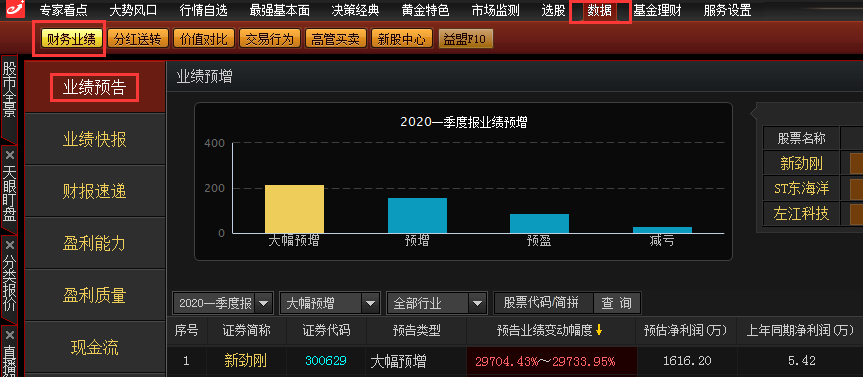Open the 2020一季度报 period dropdown
The image size is (863, 377).
[264, 303]
